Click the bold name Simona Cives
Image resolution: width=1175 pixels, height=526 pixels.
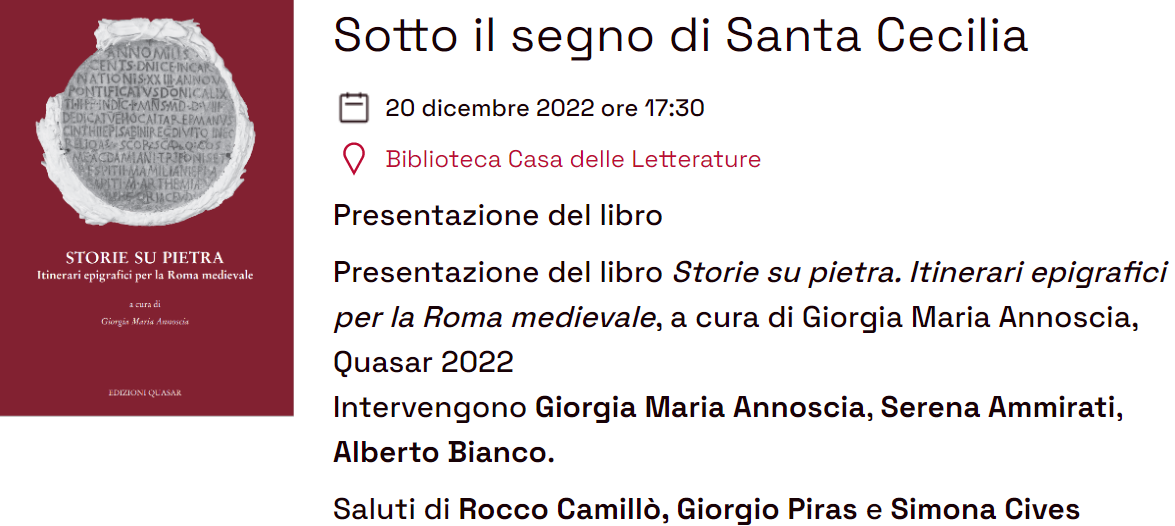pyautogui.click(x=985, y=510)
